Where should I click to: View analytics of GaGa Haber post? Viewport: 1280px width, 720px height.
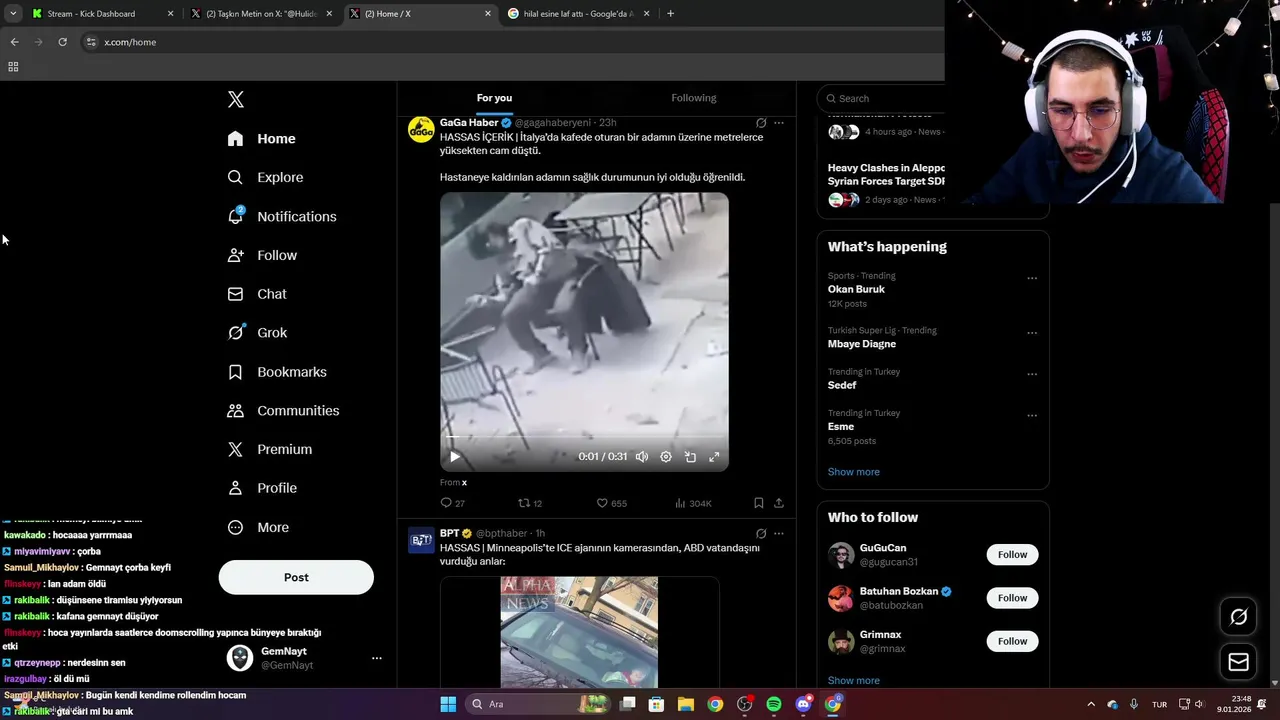693,503
